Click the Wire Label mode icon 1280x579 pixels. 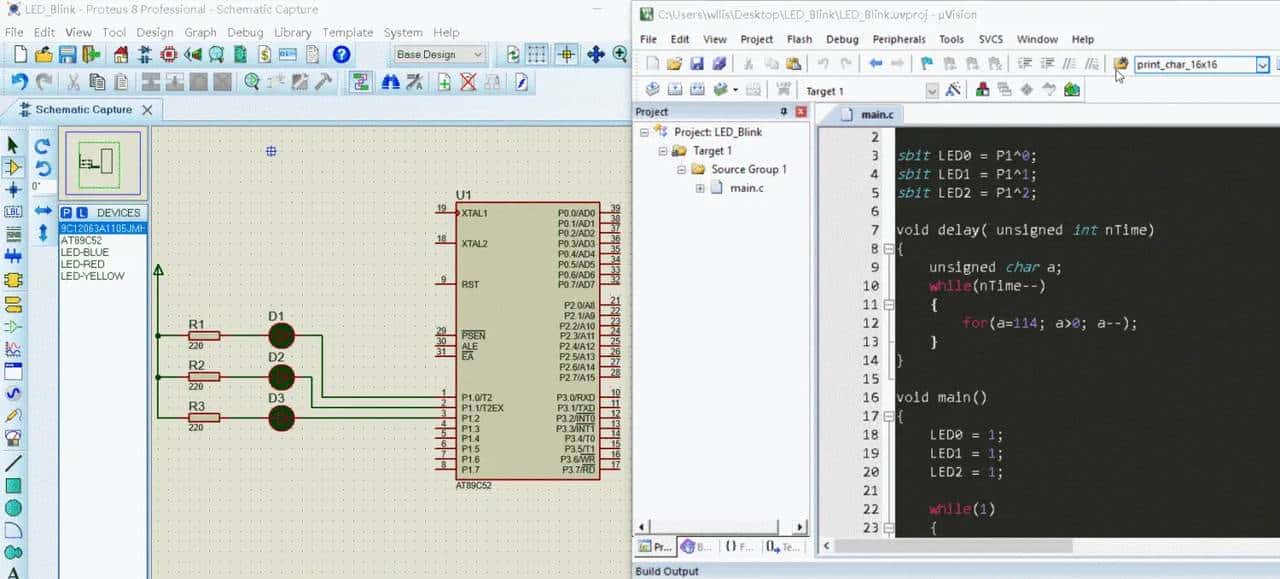13,212
